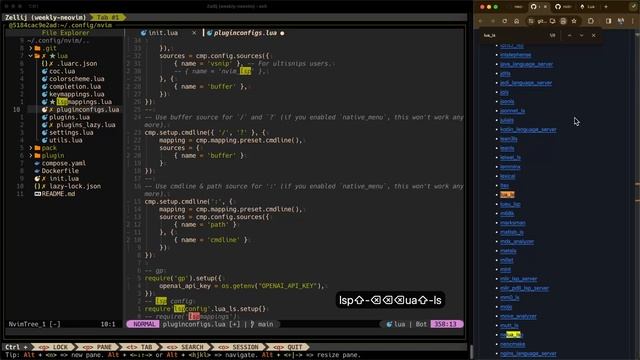640x360 pixels.
Task: Click the JSON braces icon for .luarc.json
Action: pos(44,63)
